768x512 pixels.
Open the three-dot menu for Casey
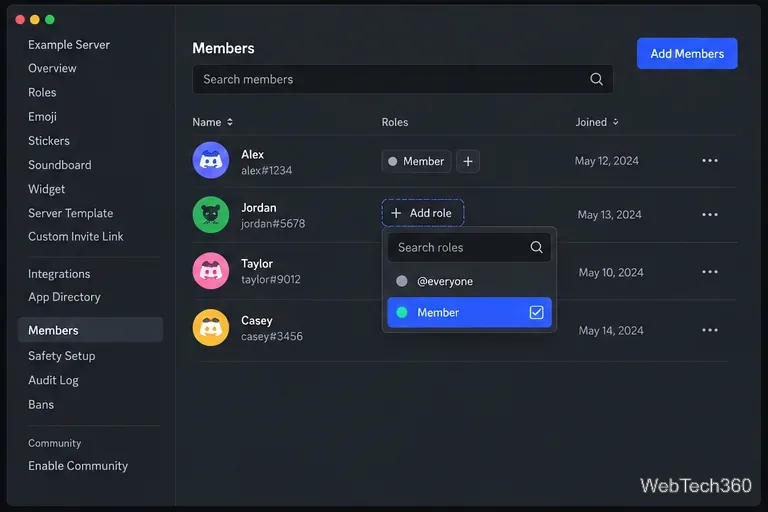(710, 330)
